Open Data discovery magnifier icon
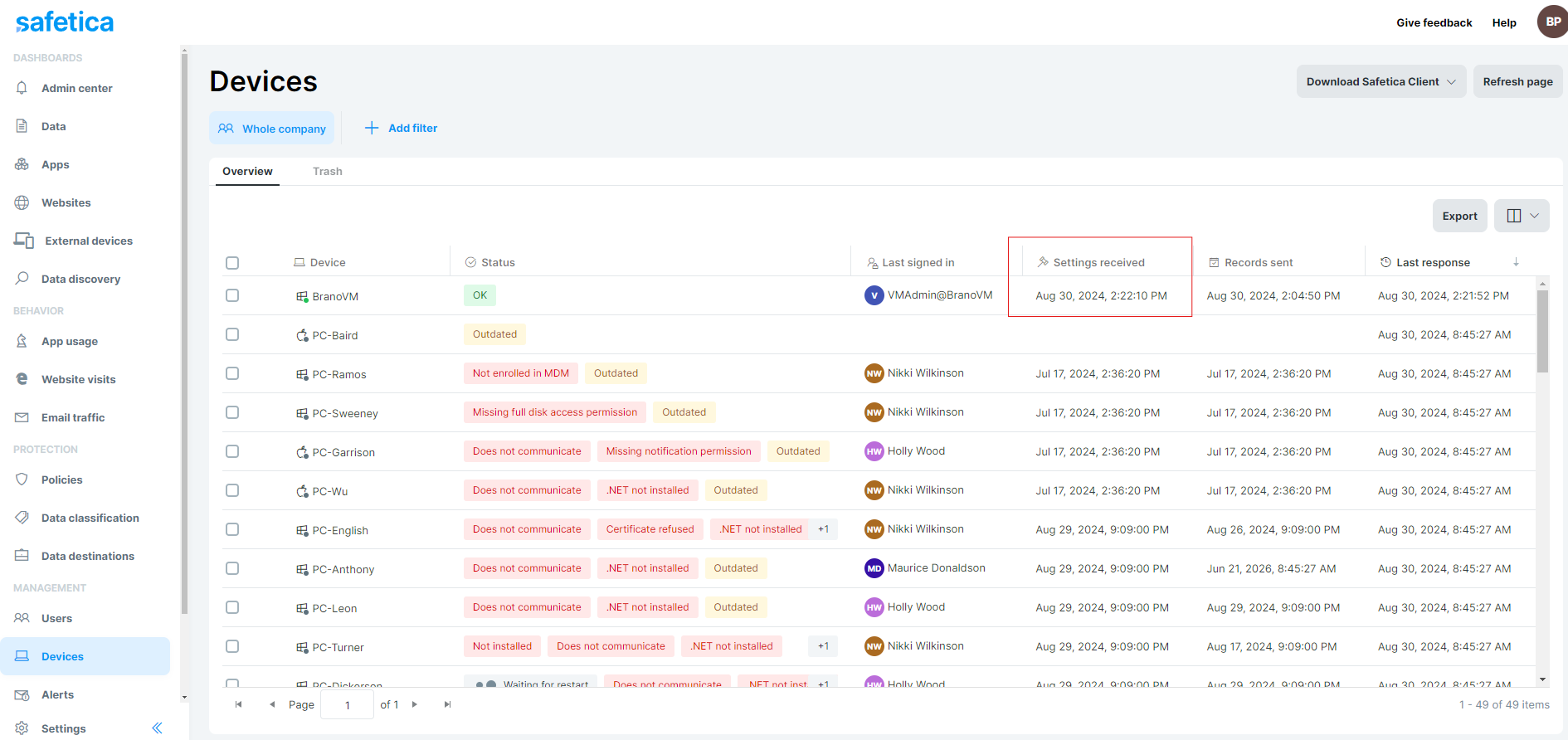 tap(22, 279)
